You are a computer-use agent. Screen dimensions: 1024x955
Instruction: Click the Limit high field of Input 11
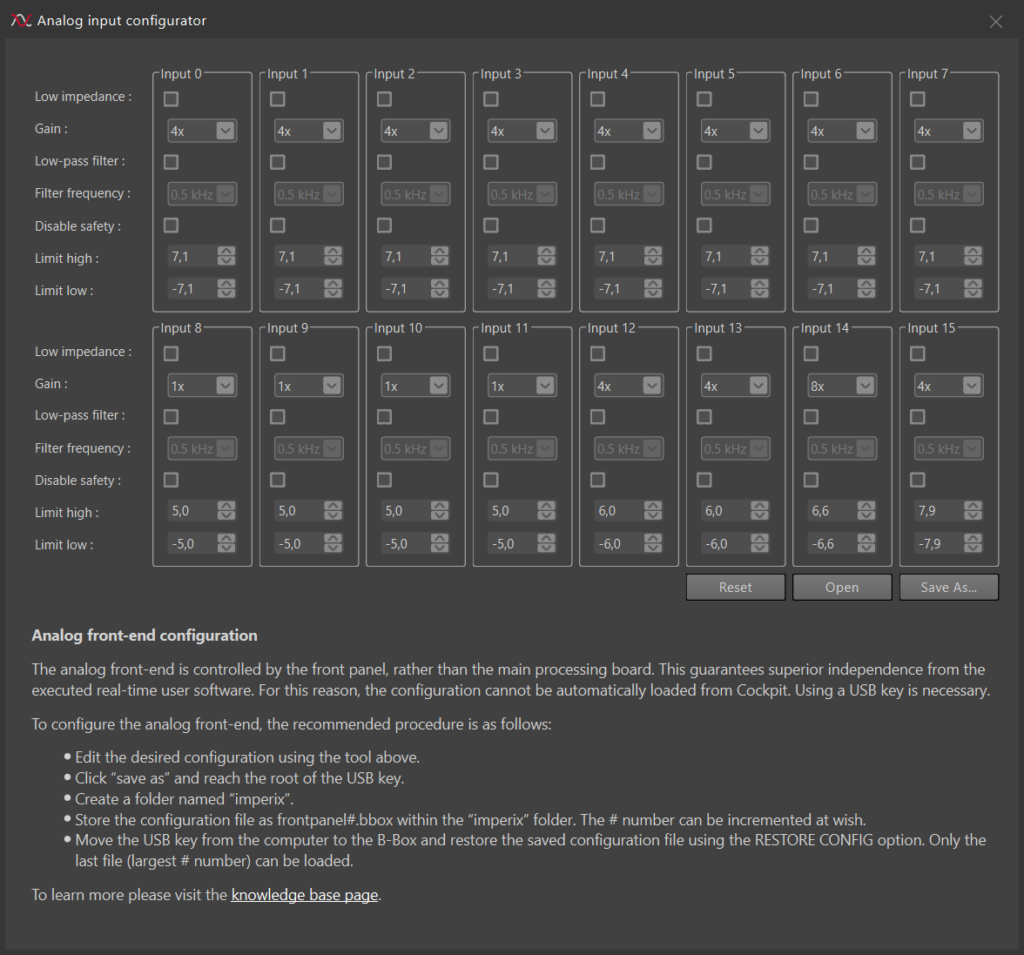(x=509, y=511)
